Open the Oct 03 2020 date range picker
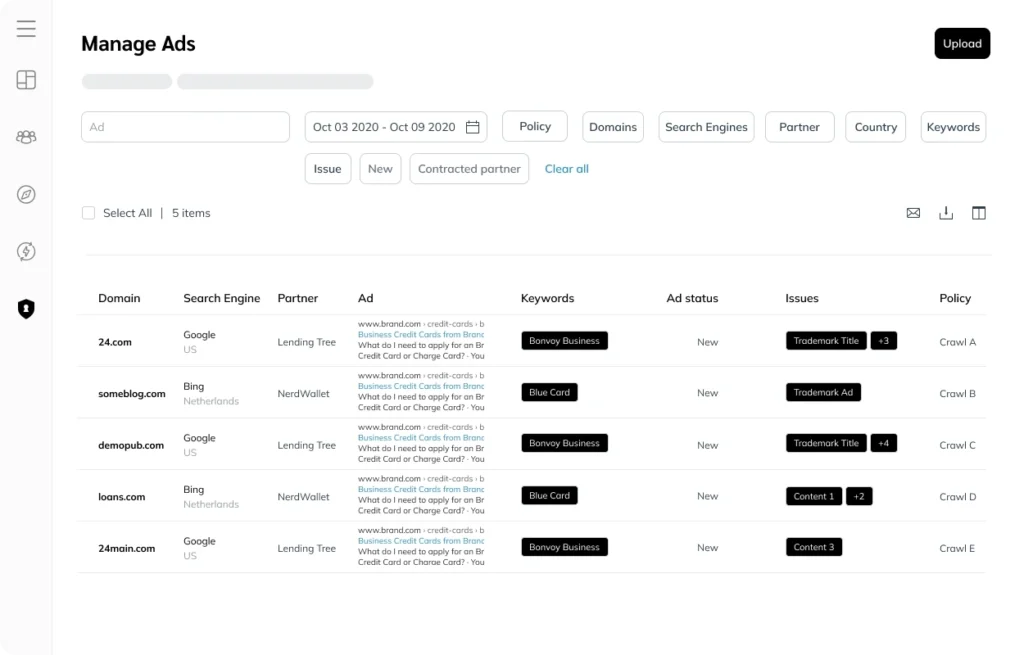Screen dimensions: 1024x655 pos(396,127)
